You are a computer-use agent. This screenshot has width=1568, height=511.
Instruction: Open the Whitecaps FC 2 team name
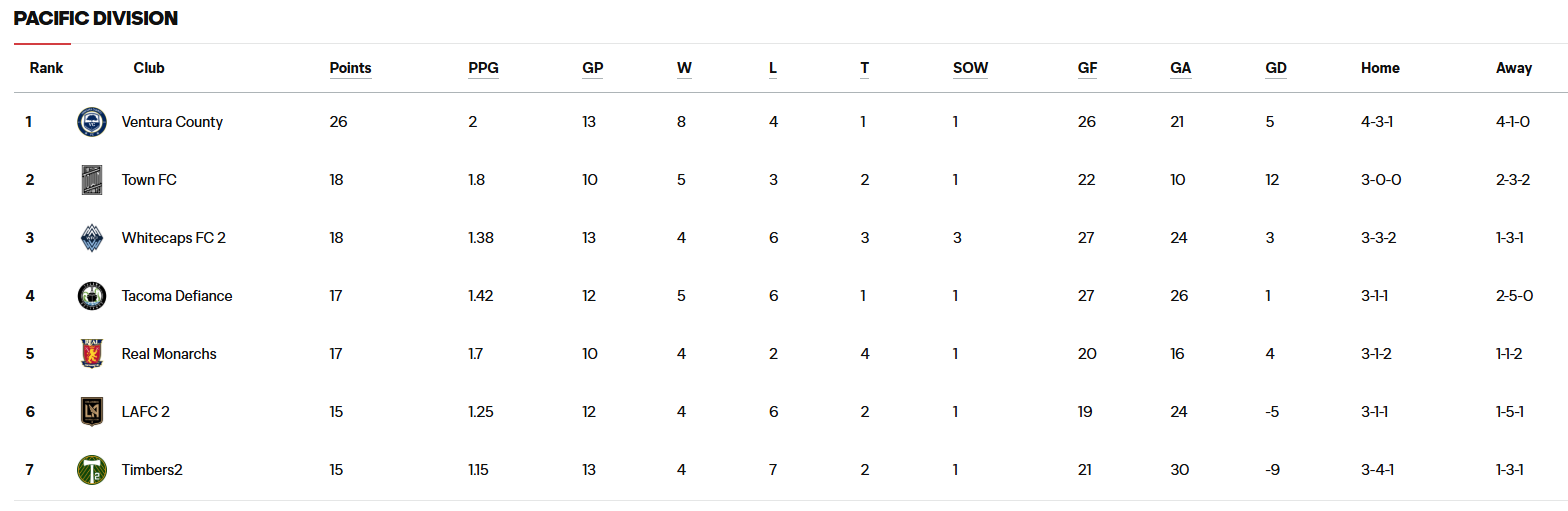(173, 238)
